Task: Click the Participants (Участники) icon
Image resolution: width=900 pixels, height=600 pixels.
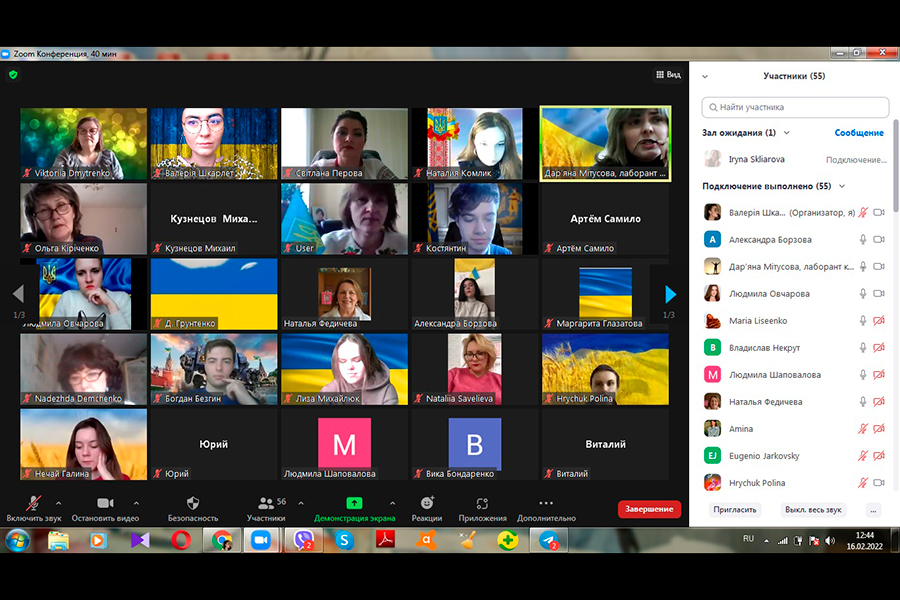Action: [x=266, y=503]
